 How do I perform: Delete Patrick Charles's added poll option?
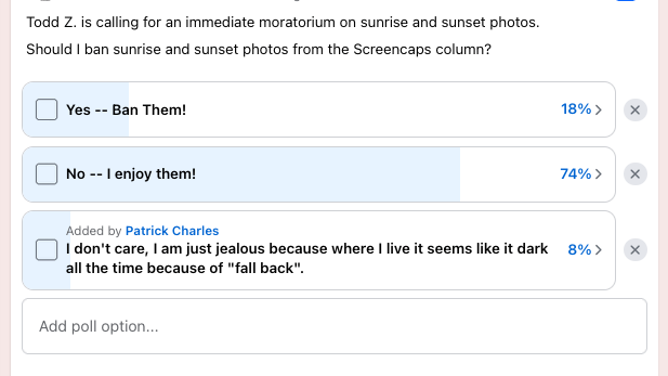click(x=635, y=250)
